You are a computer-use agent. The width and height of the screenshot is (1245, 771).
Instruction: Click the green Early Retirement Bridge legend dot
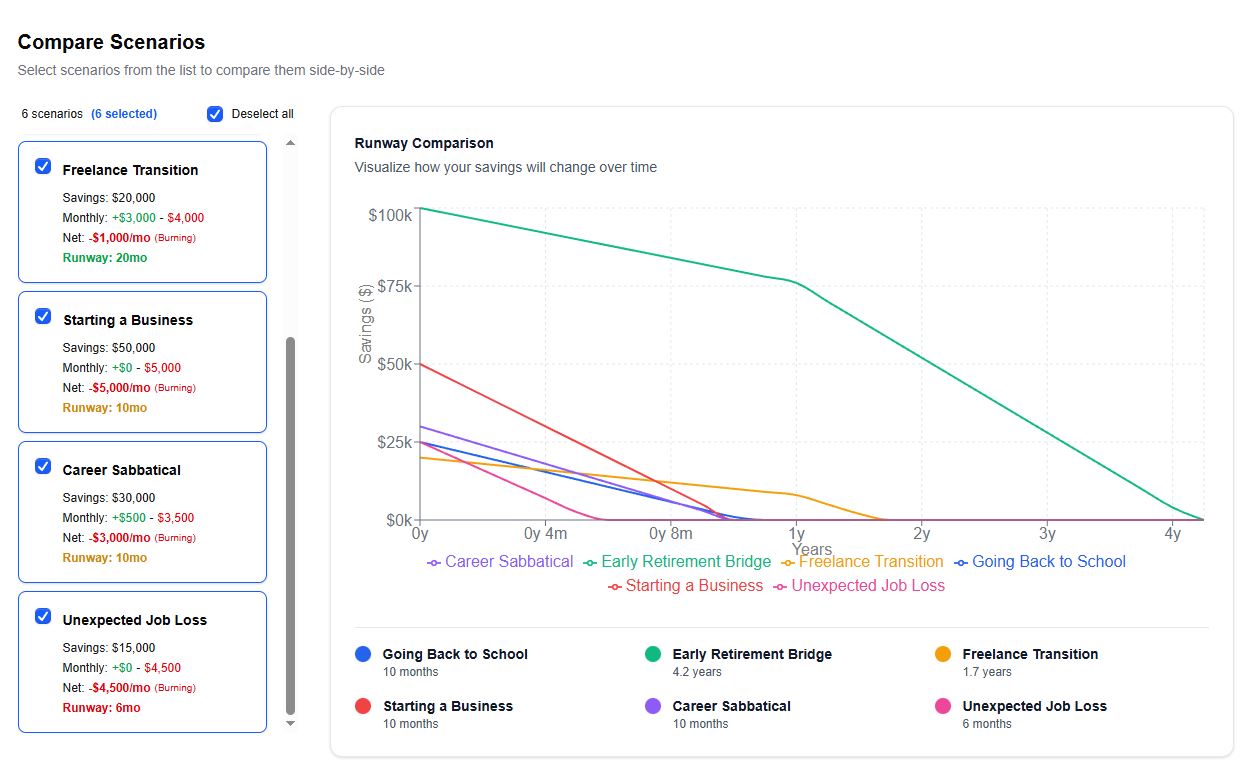(x=651, y=653)
